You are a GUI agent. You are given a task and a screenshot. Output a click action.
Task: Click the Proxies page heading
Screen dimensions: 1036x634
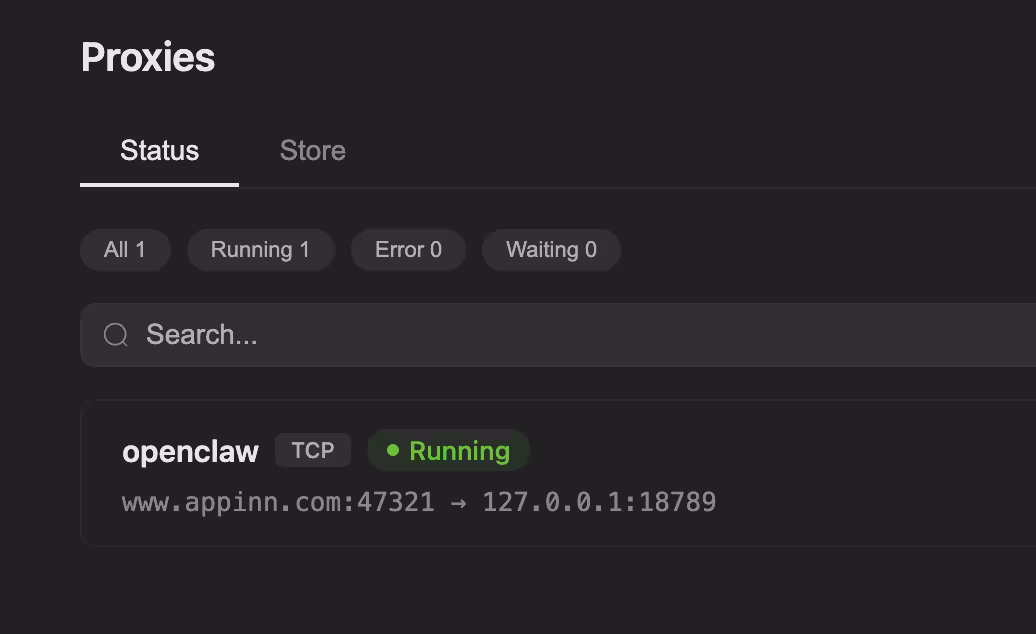[148, 57]
